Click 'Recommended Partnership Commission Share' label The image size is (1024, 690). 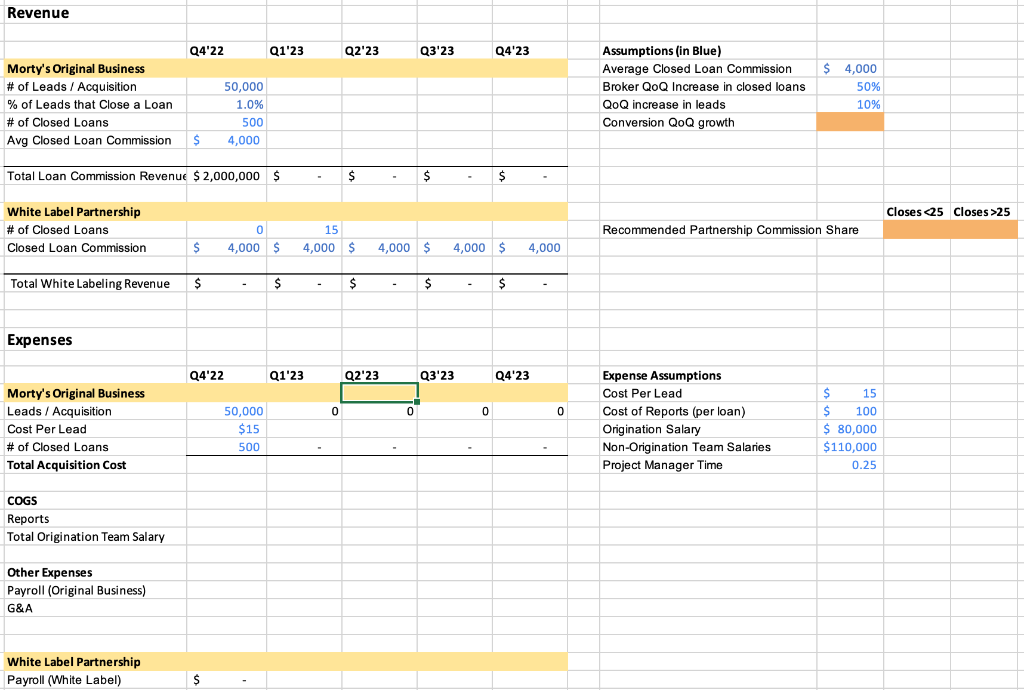pos(730,230)
